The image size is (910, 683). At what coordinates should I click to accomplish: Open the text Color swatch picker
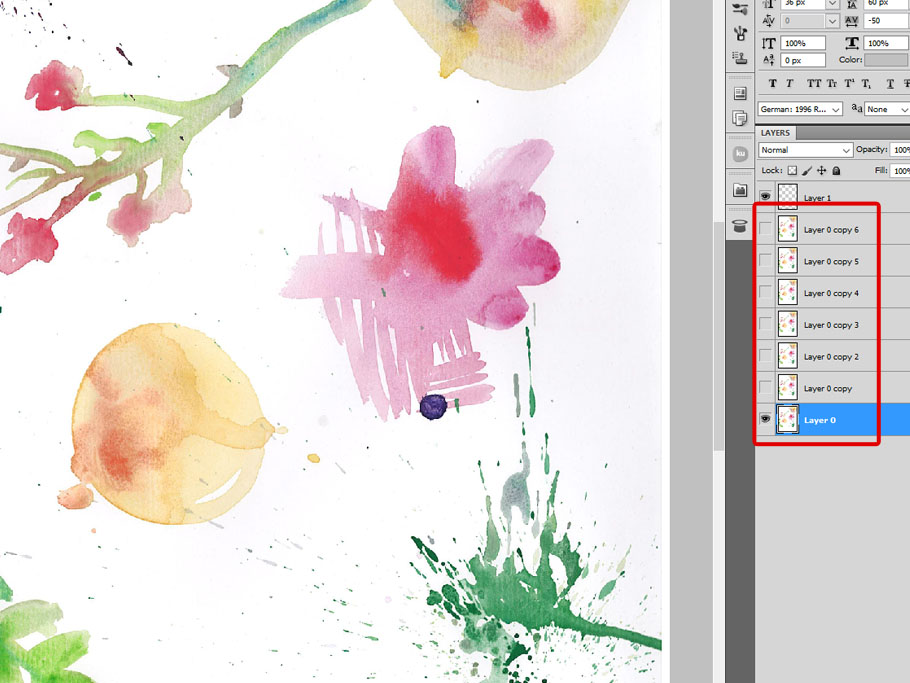(x=884, y=58)
